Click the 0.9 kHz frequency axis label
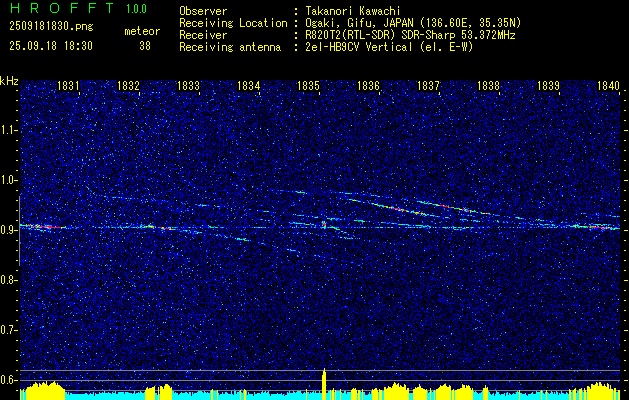629x400 pixels. tap(8, 230)
